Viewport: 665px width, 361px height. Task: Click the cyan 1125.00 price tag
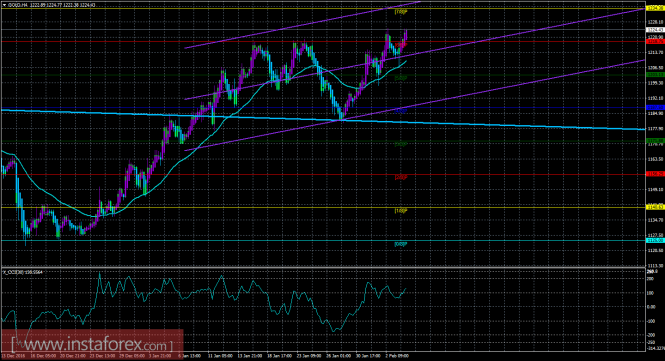[654, 240]
